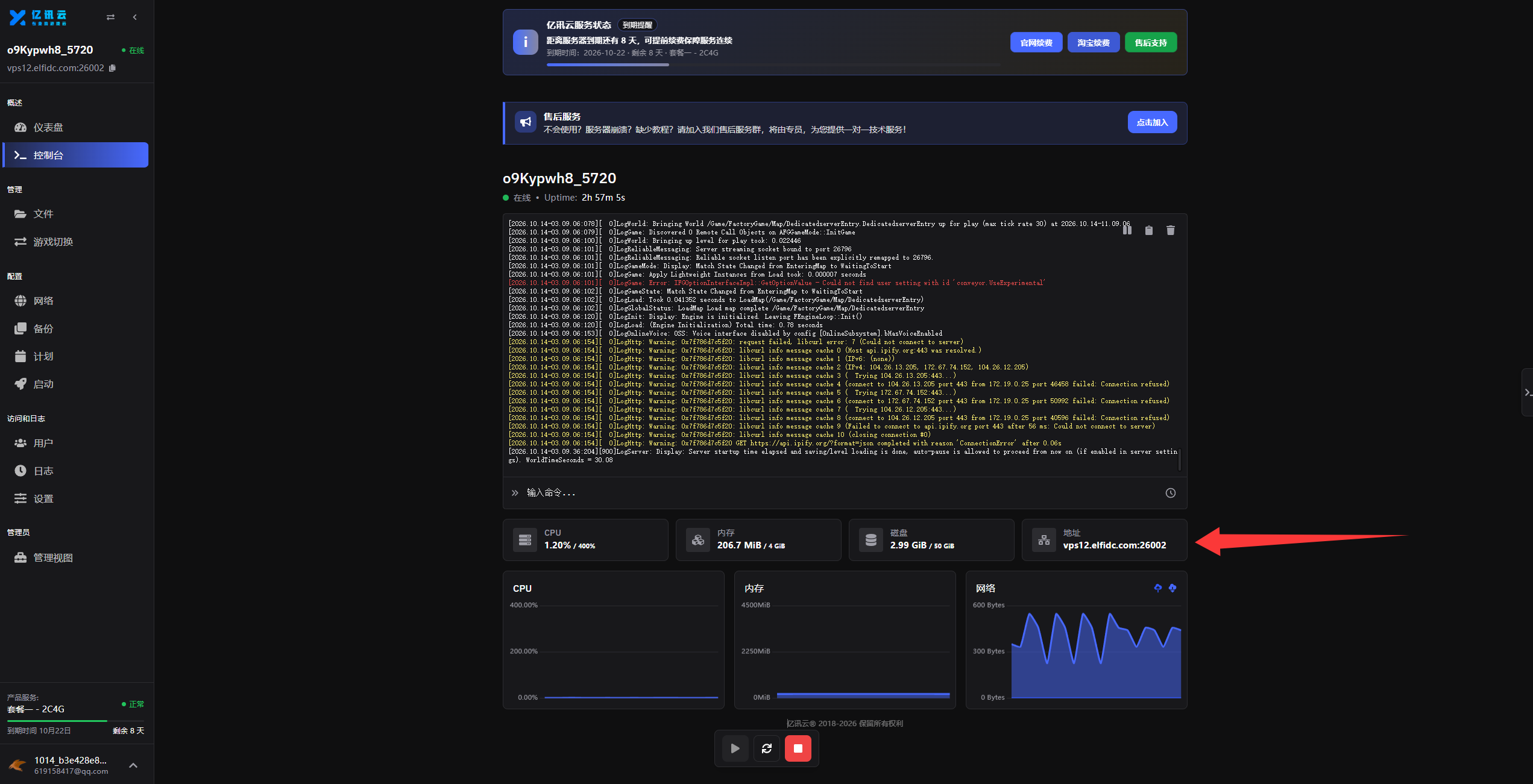The image size is (1533, 784).
Task: Click 售后支持 support button
Action: point(1150,43)
